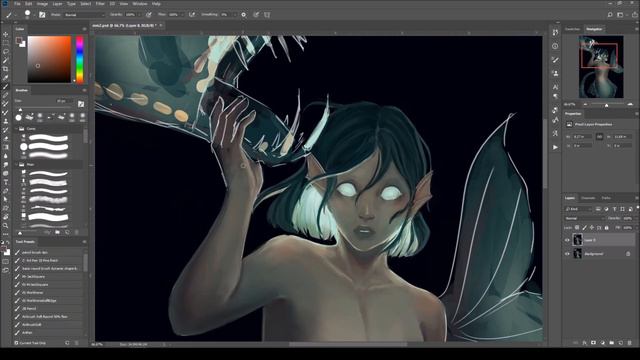Open the layer blend mode dropdown
This screenshot has width=640, height=360.
click(584, 218)
